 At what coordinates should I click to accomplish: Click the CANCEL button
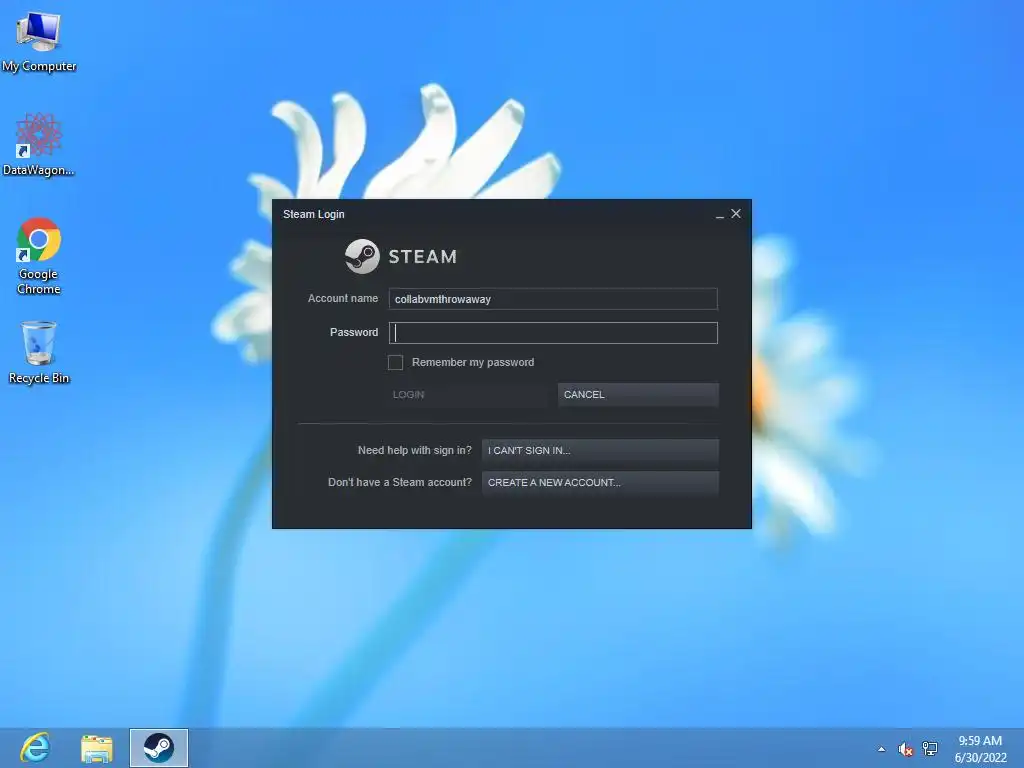click(638, 394)
